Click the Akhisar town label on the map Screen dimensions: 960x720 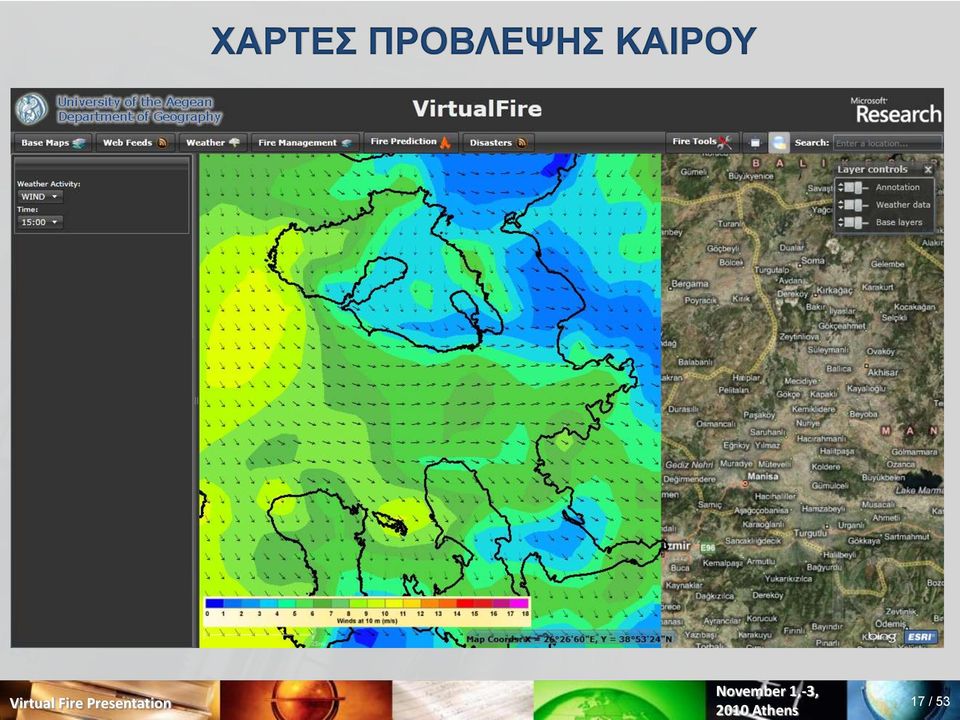(882, 372)
